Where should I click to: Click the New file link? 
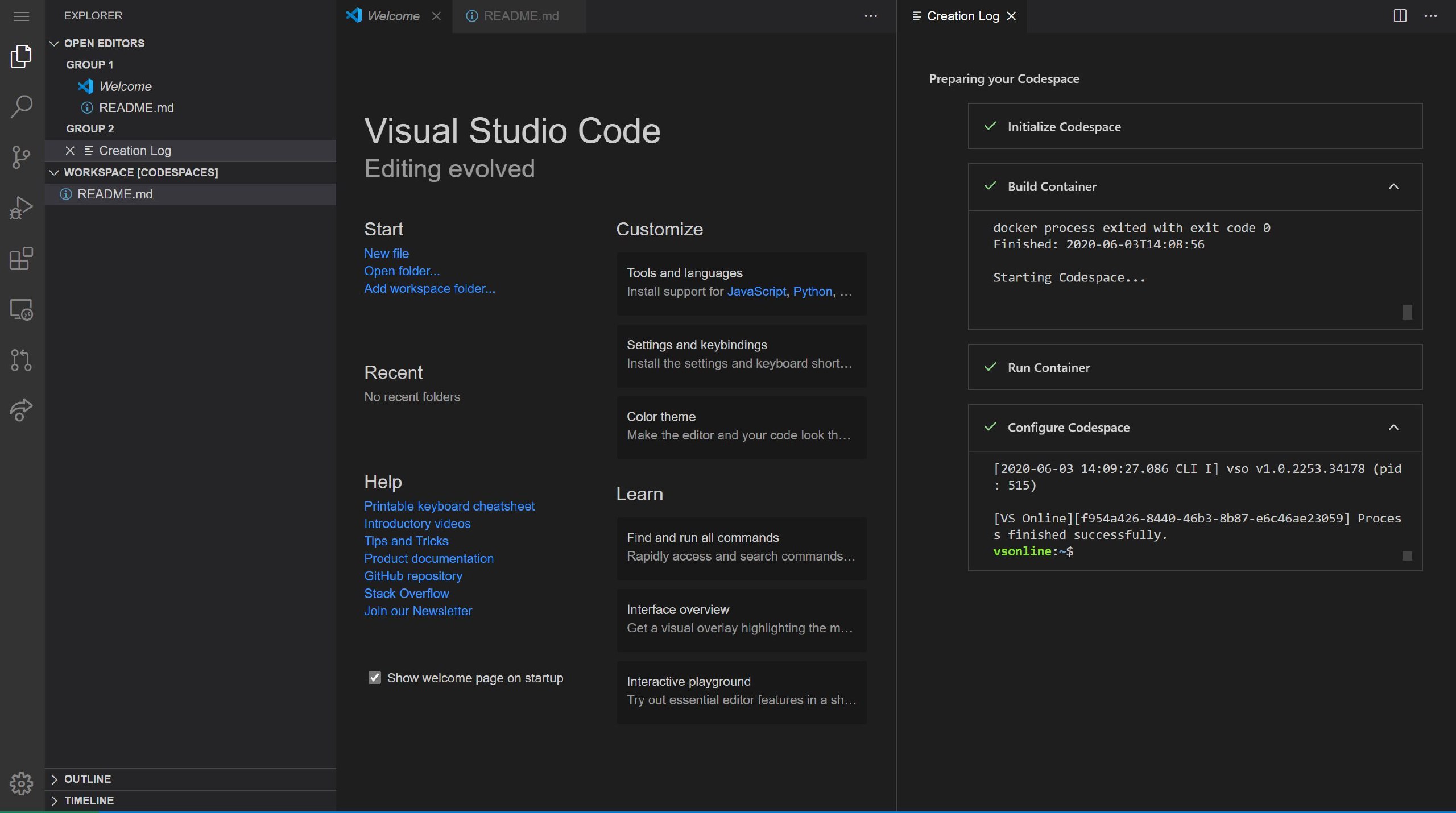[x=386, y=254]
